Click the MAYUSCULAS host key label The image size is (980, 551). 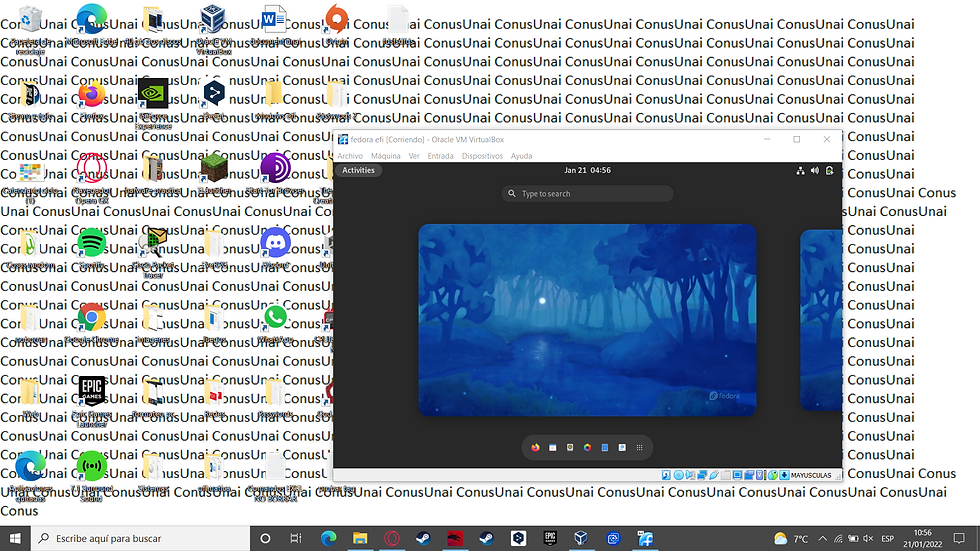pos(811,475)
